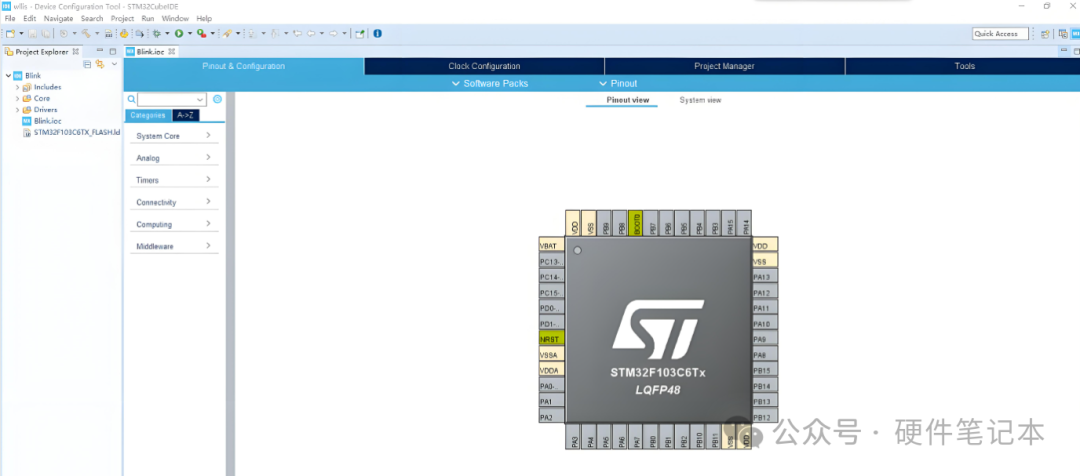Expand the Analog category
The height and width of the screenshot is (476, 1080).
pos(174,158)
